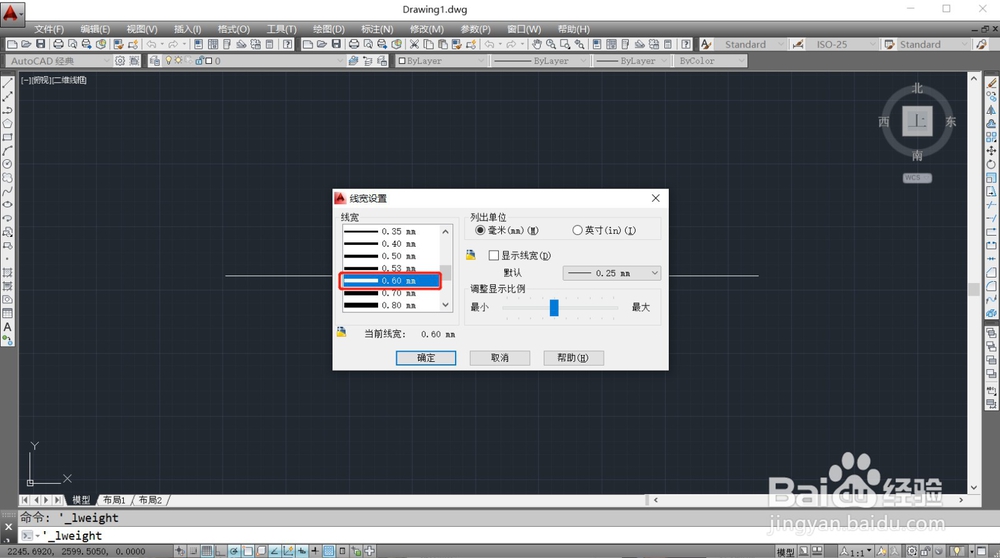The height and width of the screenshot is (558, 1000).
Task: Open the 格式(O) menu
Action: tap(233, 29)
